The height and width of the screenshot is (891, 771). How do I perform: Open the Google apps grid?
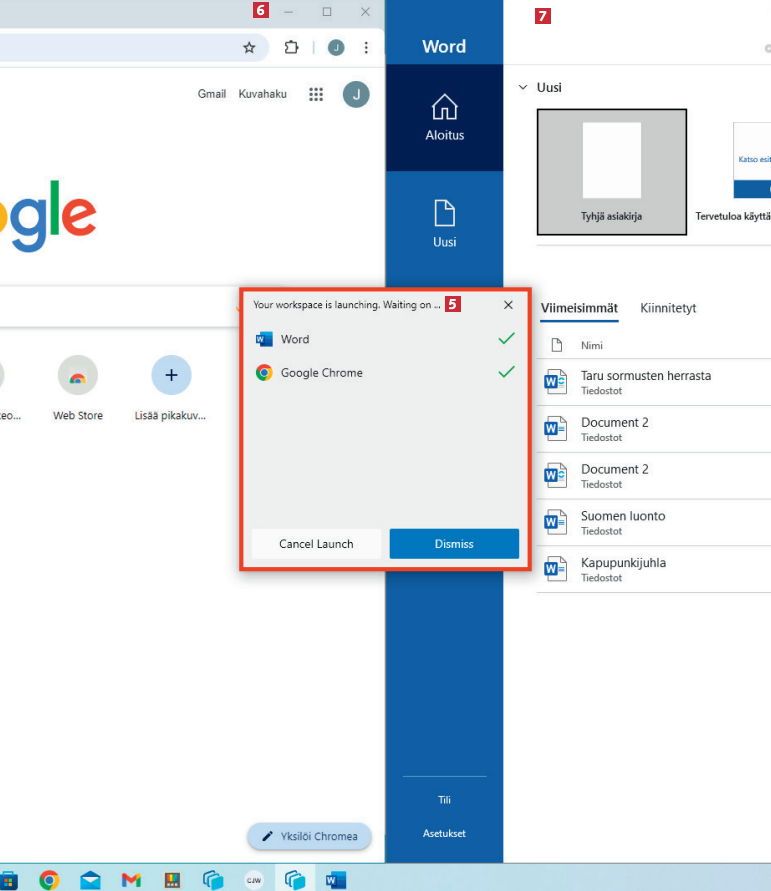pyautogui.click(x=316, y=94)
